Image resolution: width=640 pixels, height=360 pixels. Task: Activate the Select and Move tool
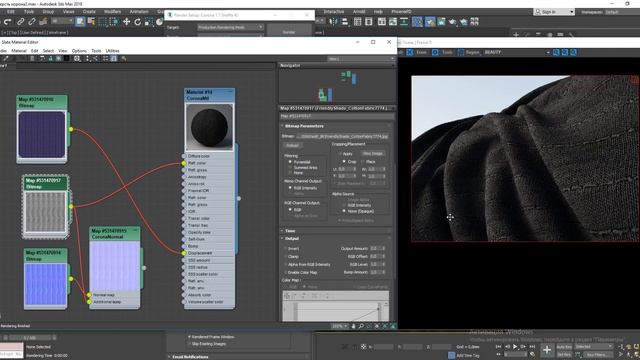click(127, 22)
